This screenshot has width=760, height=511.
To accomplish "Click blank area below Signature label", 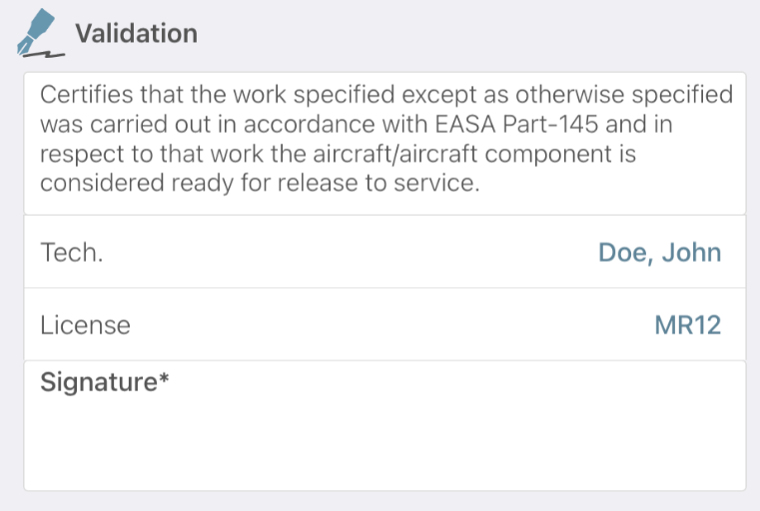I will coord(385,444).
